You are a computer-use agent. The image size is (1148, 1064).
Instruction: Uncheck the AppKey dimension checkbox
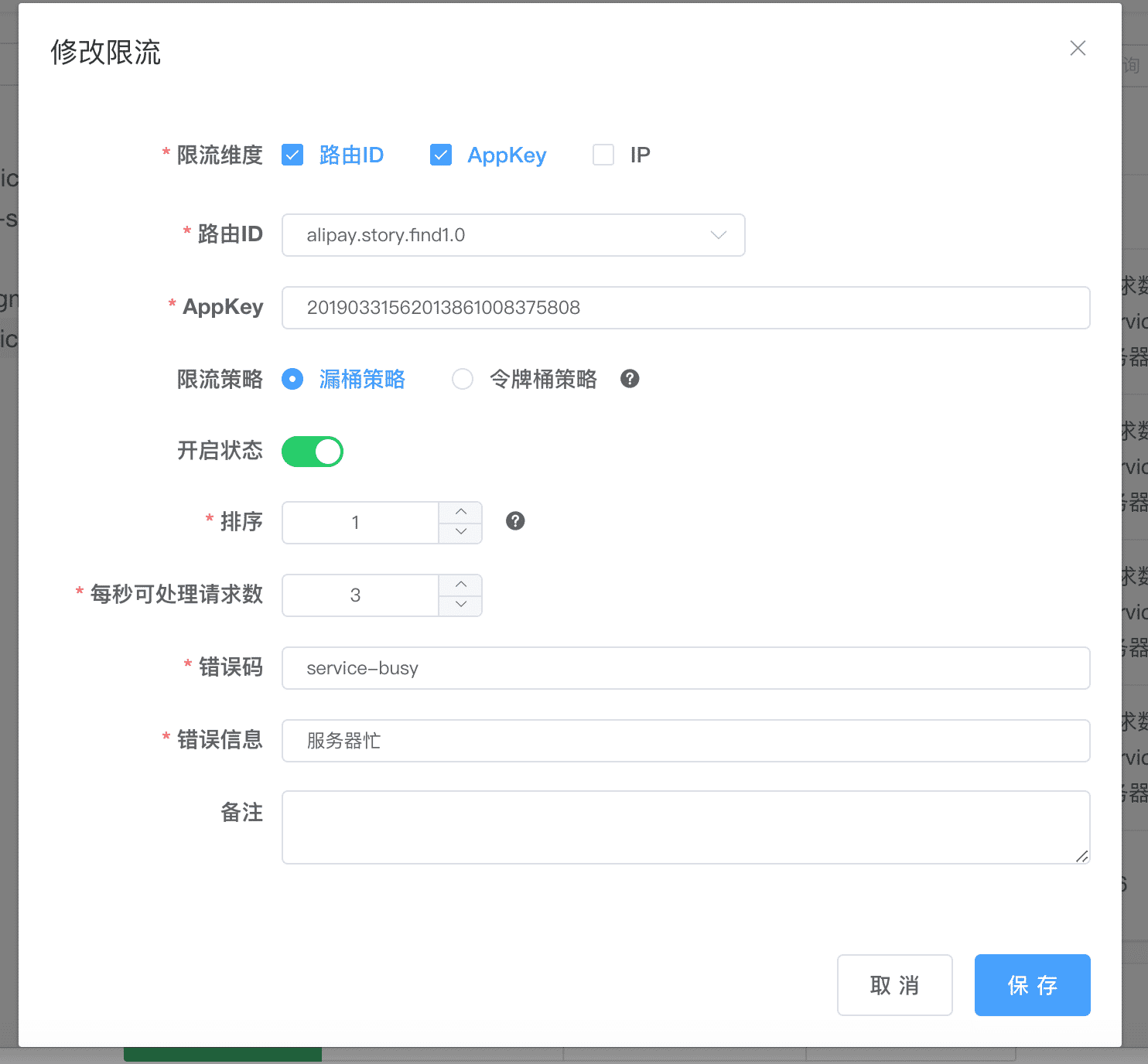click(440, 155)
